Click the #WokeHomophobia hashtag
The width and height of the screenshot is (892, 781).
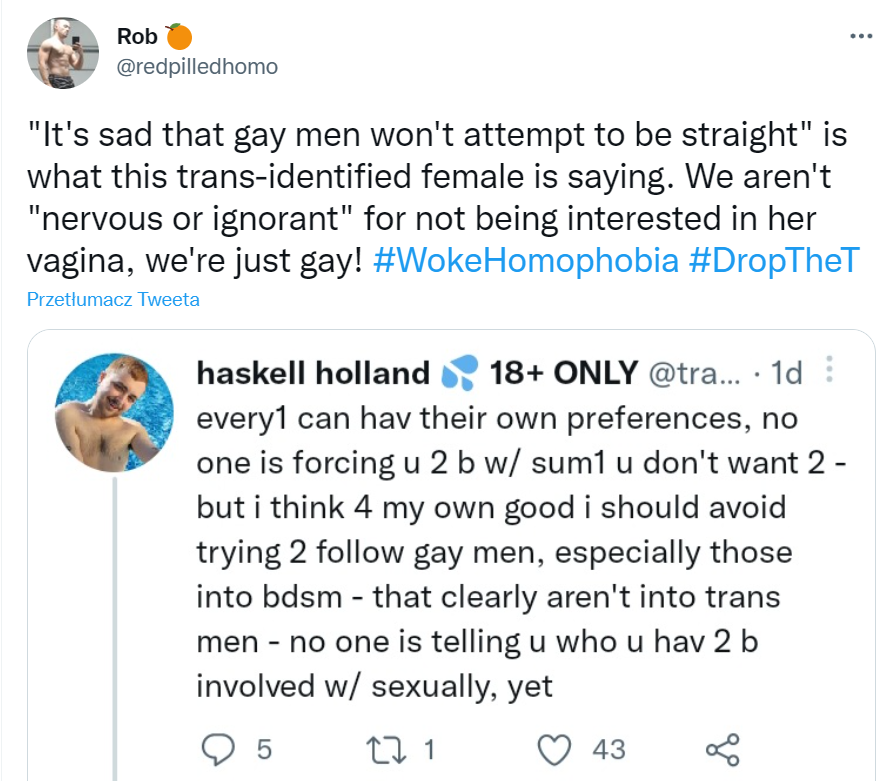point(526,261)
